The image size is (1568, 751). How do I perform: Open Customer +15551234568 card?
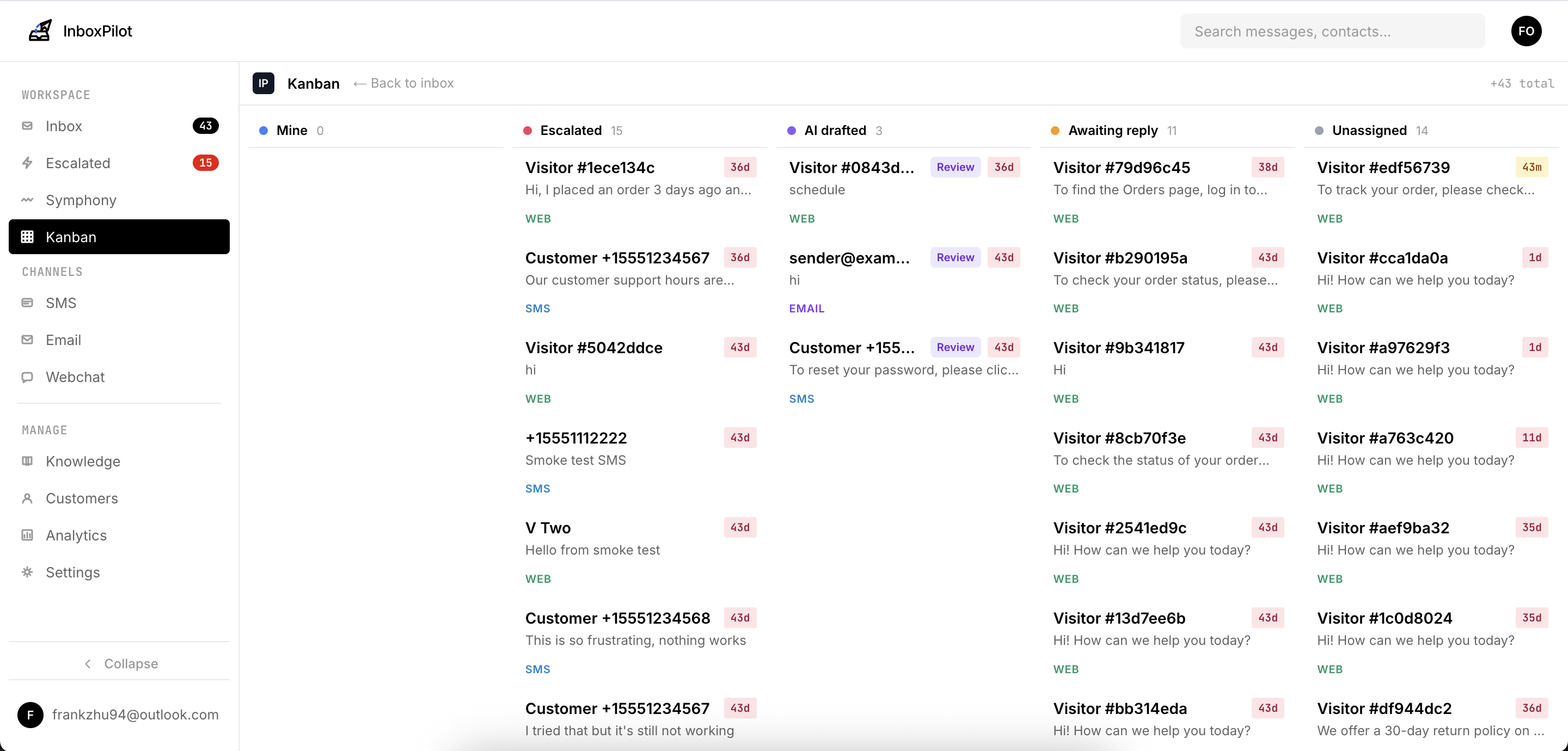tap(640, 643)
